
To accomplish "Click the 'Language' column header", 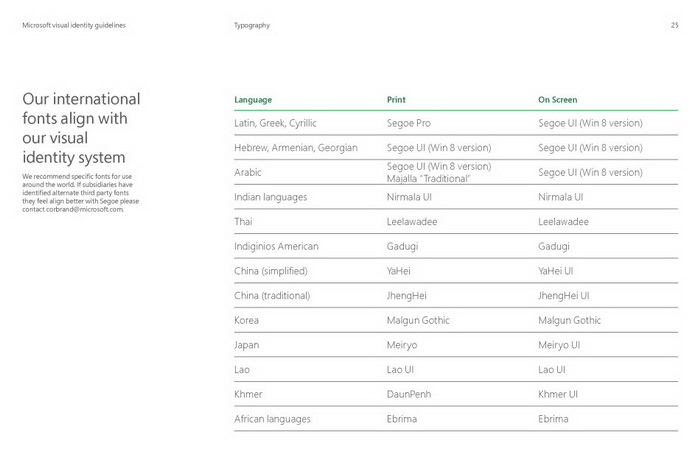I will (253, 100).
